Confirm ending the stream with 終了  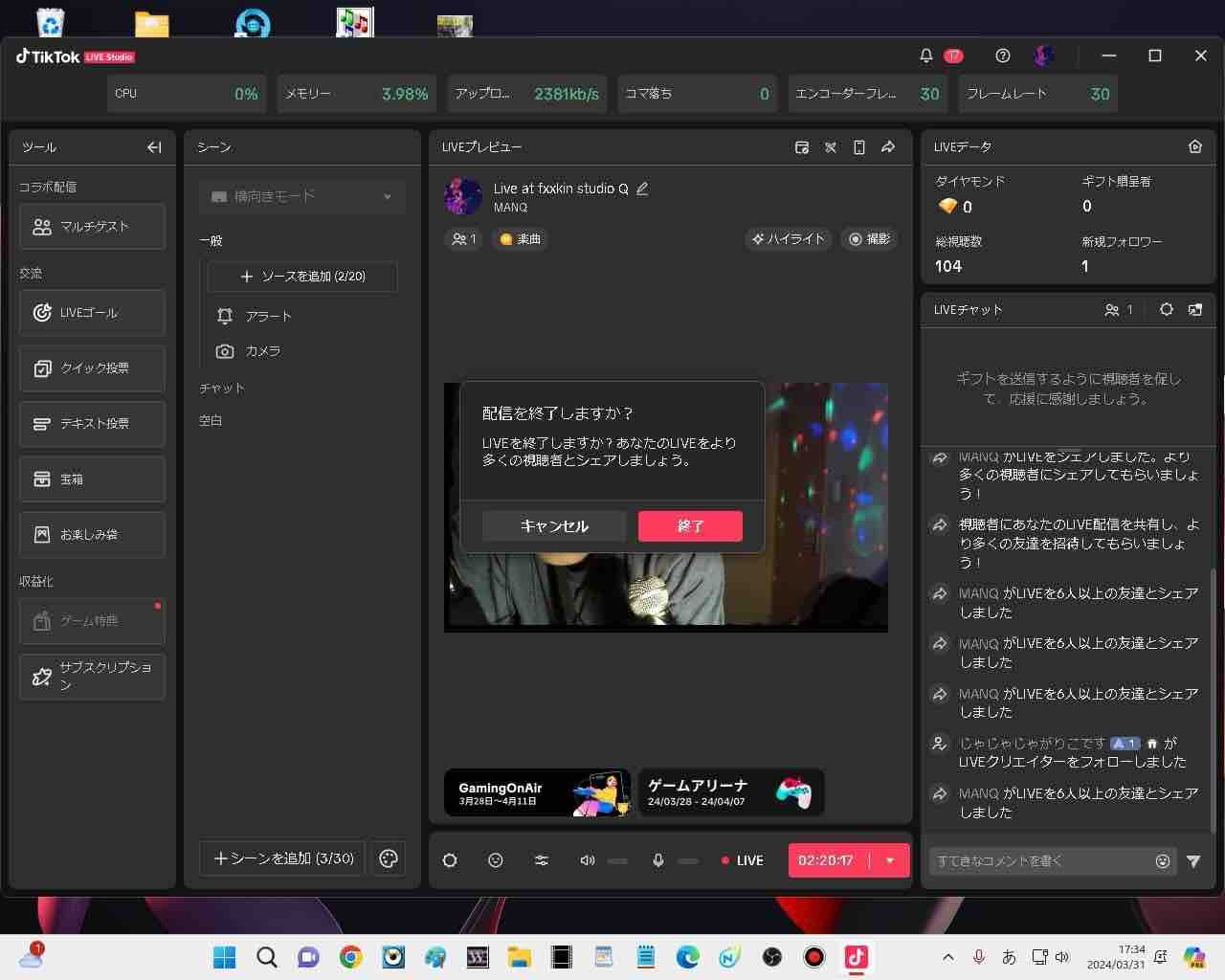point(690,526)
